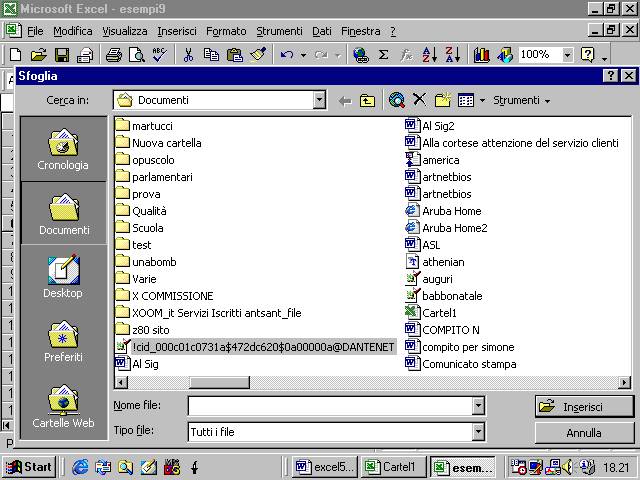Click the Windows Start button
Image resolution: width=640 pixels, height=480 pixels.
tap(29, 467)
